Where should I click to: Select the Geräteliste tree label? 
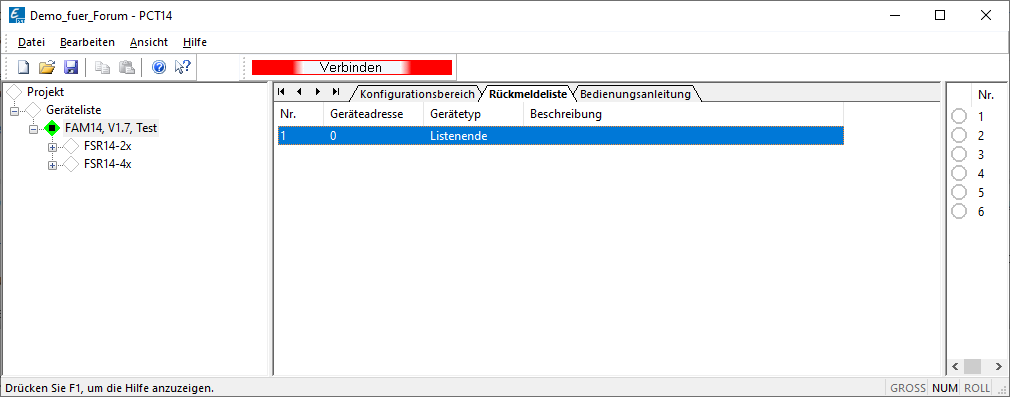(73, 110)
